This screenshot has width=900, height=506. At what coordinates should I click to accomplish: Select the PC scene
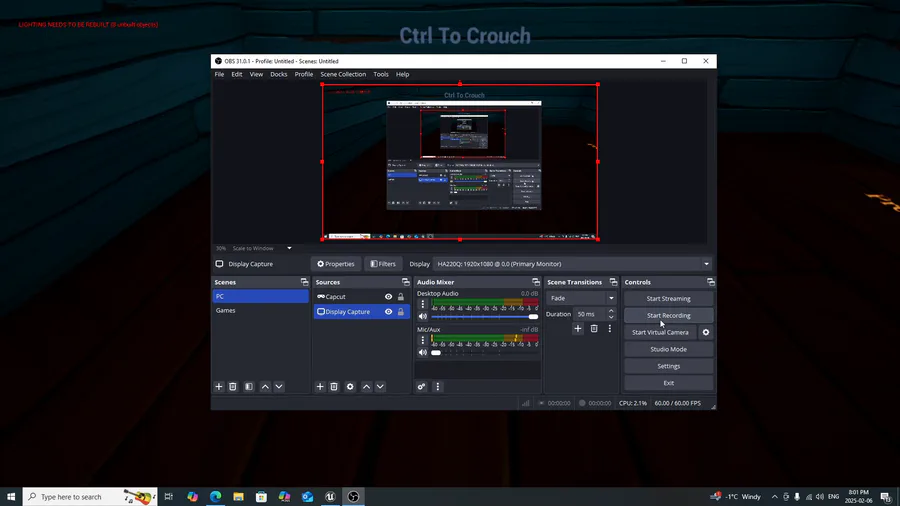261,296
